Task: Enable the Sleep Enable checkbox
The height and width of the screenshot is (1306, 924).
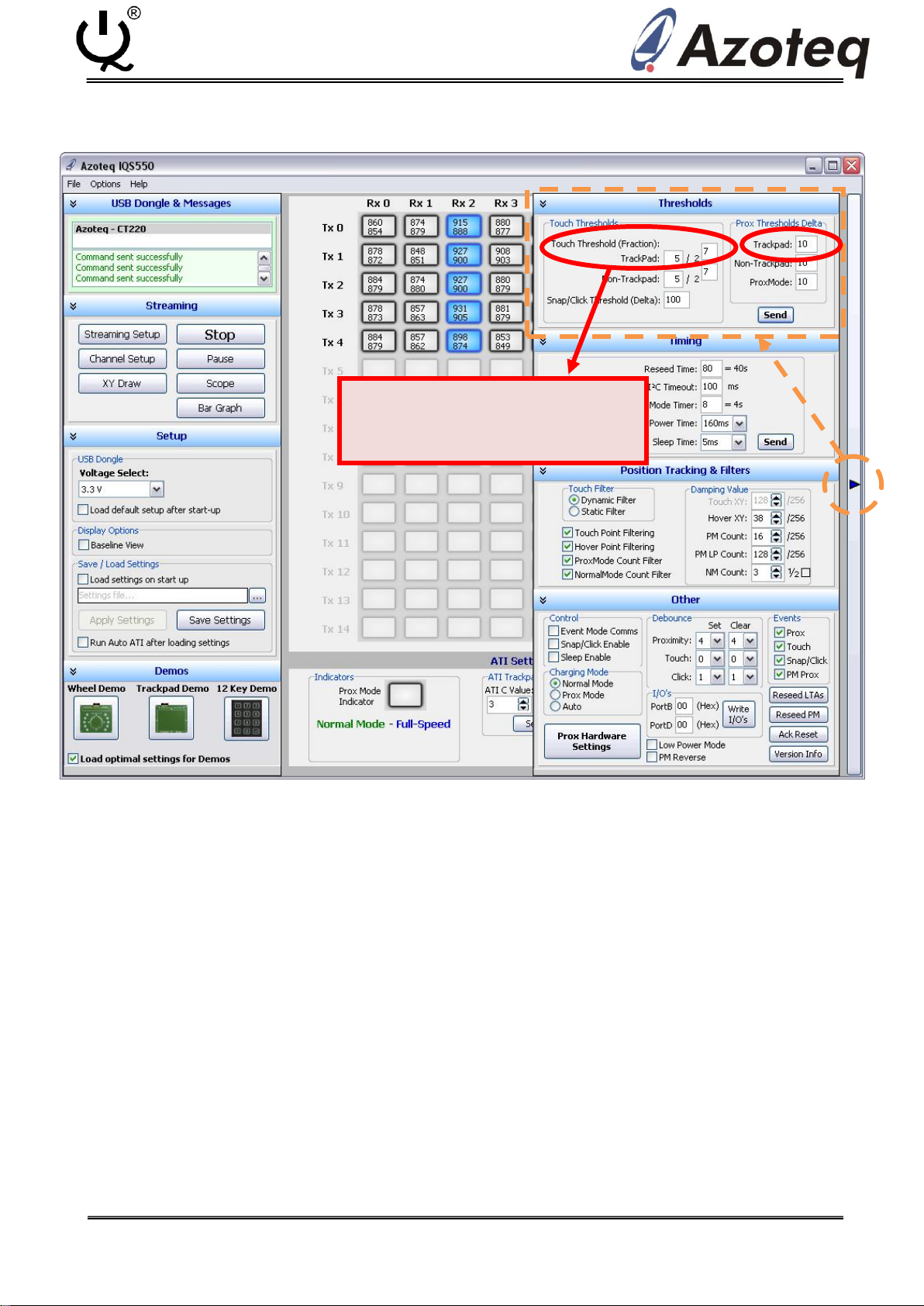Action: click(x=553, y=658)
